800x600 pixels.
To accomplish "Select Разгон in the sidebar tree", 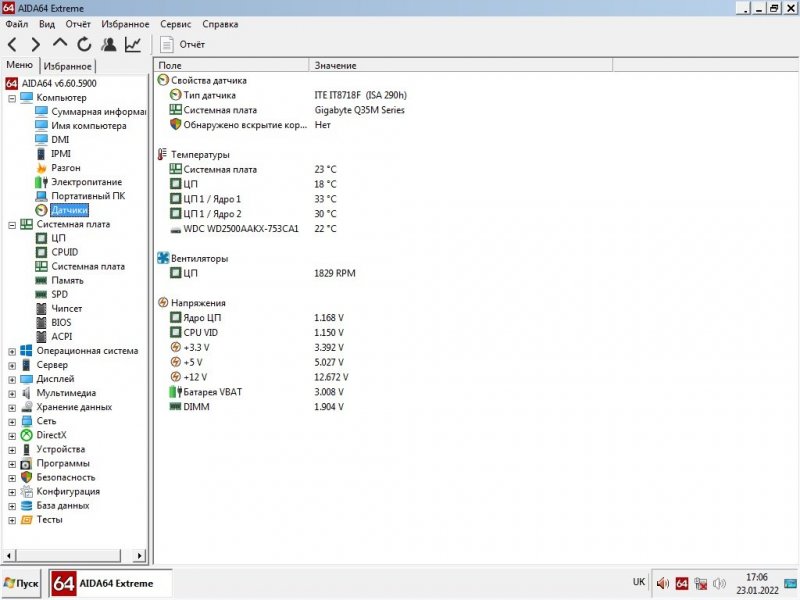I will 66,168.
